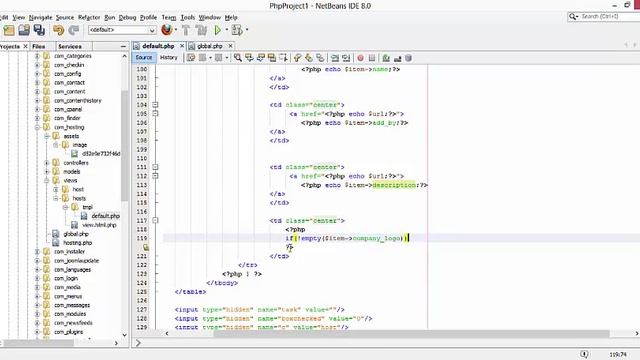Click the Shift Line Left icon

tap(335, 58)
